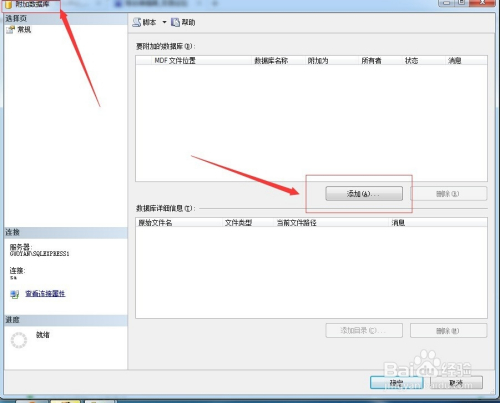Select the 常规 page in 选择页

pos(24,30)
